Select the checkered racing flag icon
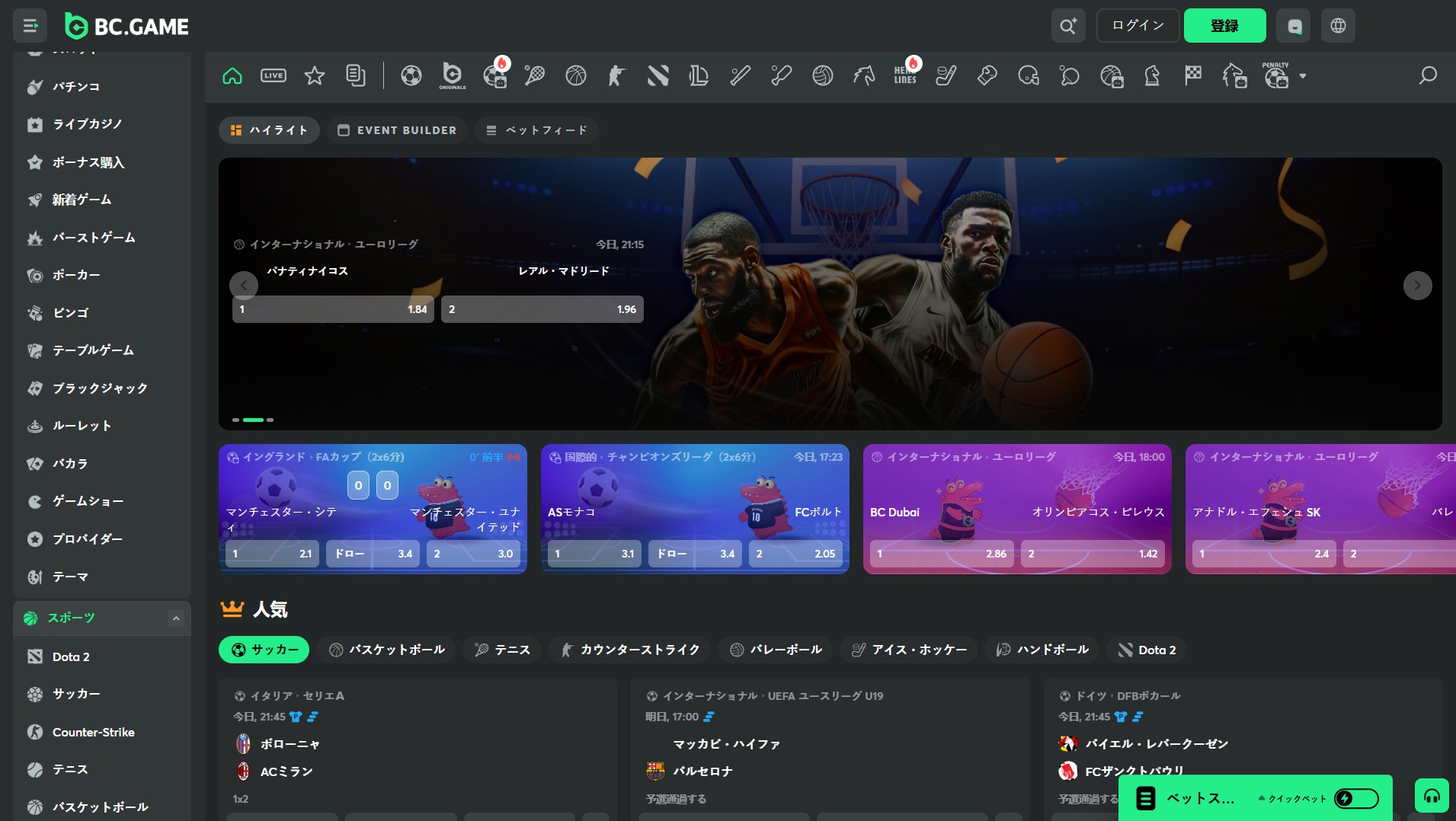 coord(1193,75)
